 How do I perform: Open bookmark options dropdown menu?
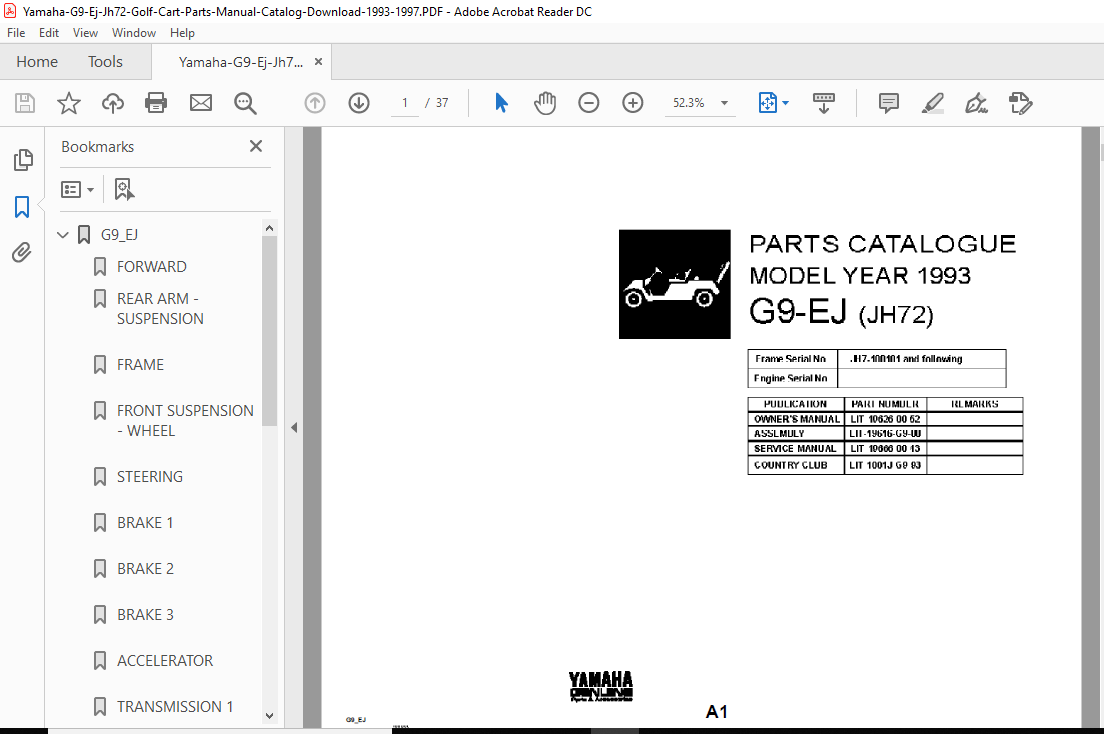[x=77, y=189]
